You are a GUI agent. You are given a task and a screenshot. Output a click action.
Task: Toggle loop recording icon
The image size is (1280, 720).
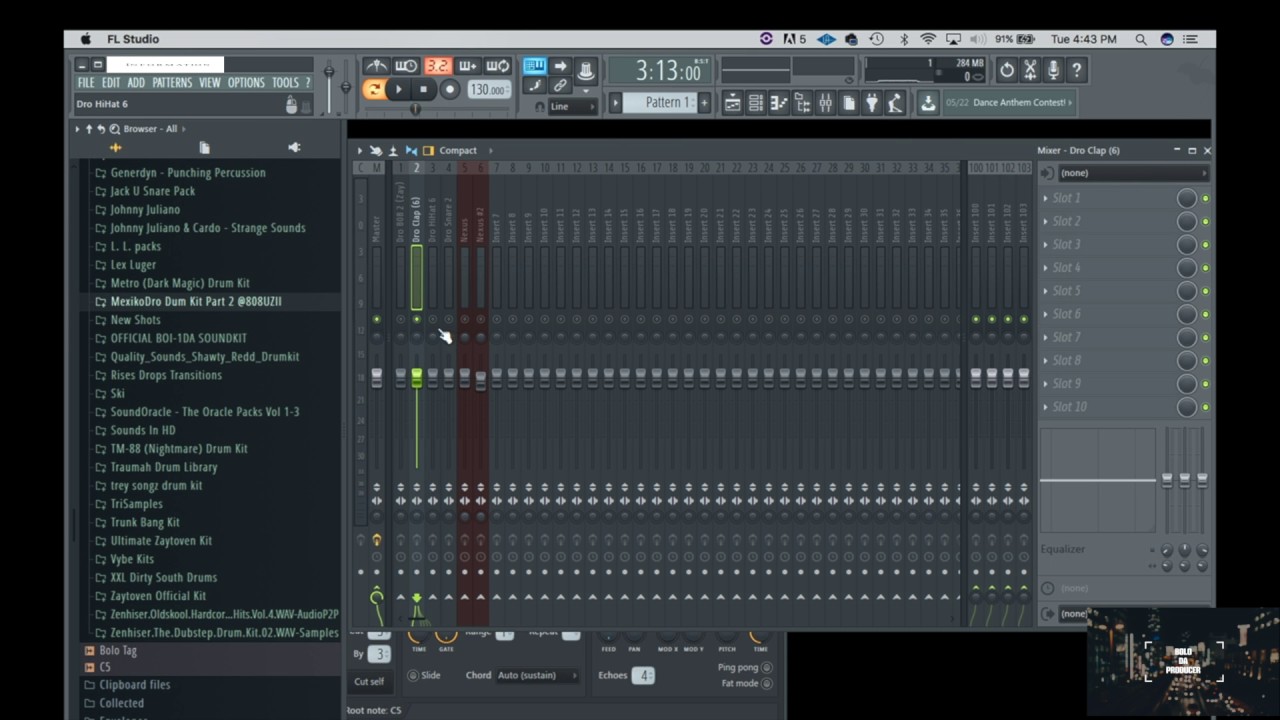click(x=497, y=66)
